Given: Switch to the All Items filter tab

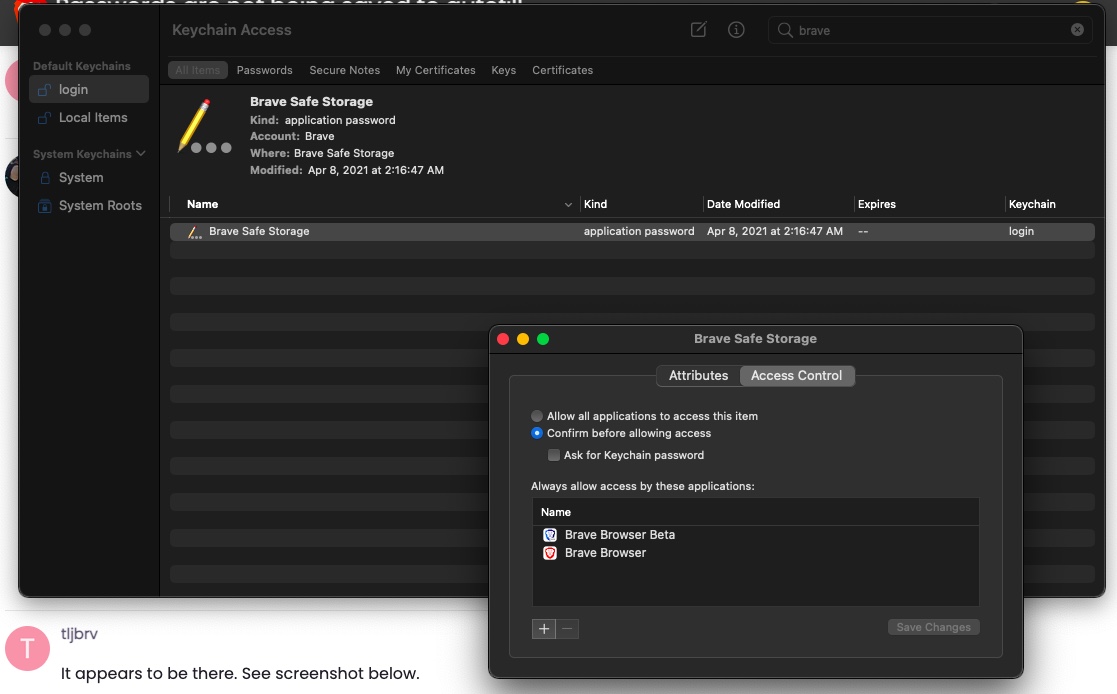Looking at the screenshot, I should point(197,70).
